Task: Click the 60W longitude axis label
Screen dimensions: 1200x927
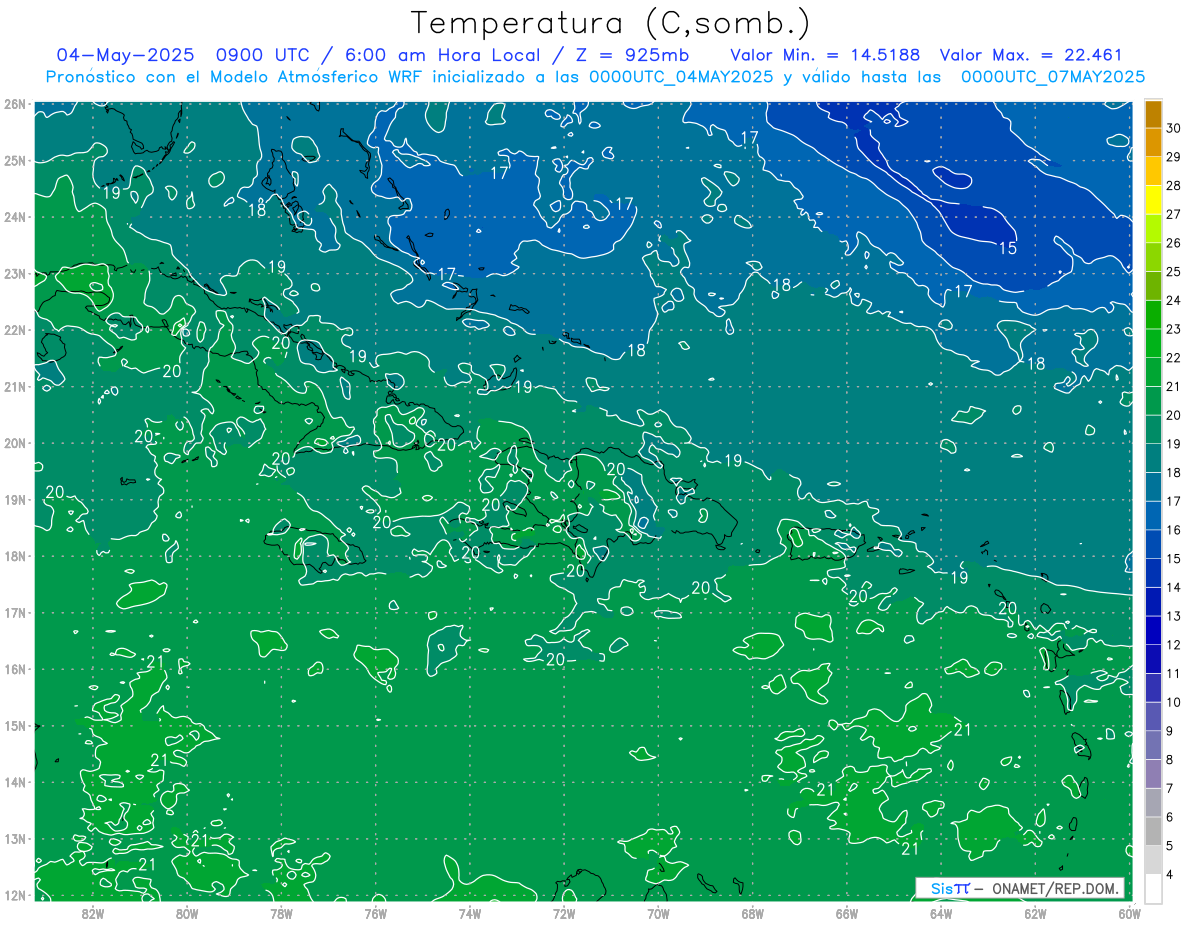Action: (1129, 914)
